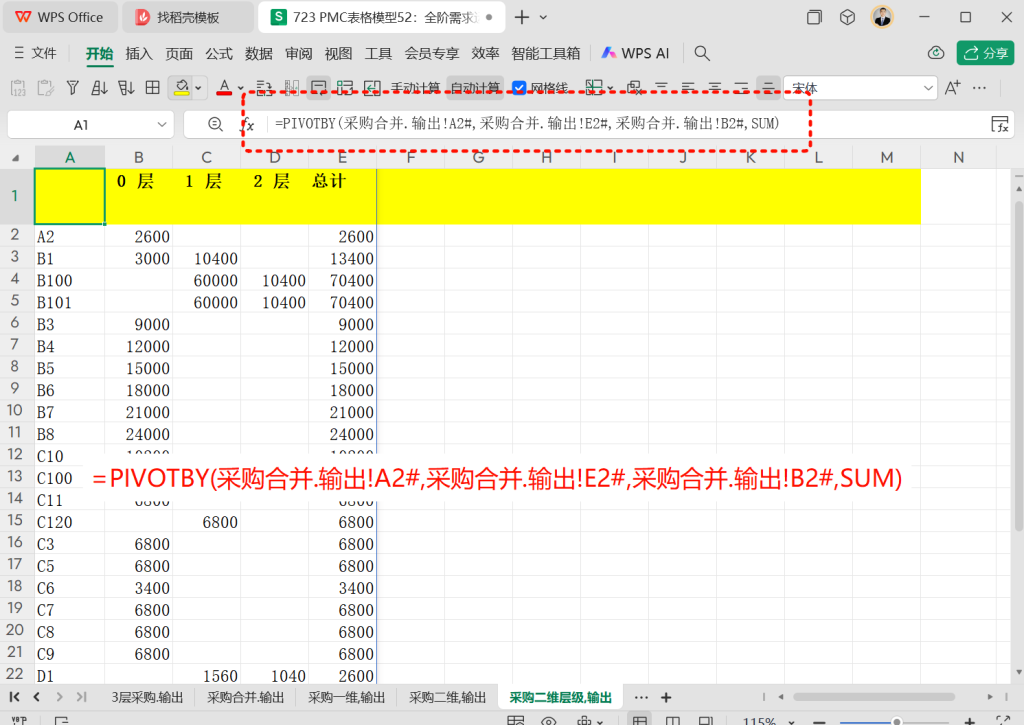Toggle the 网格线 gridlines checkbox
This screenshot has width=1024, height=725.
tap(519, 88)
